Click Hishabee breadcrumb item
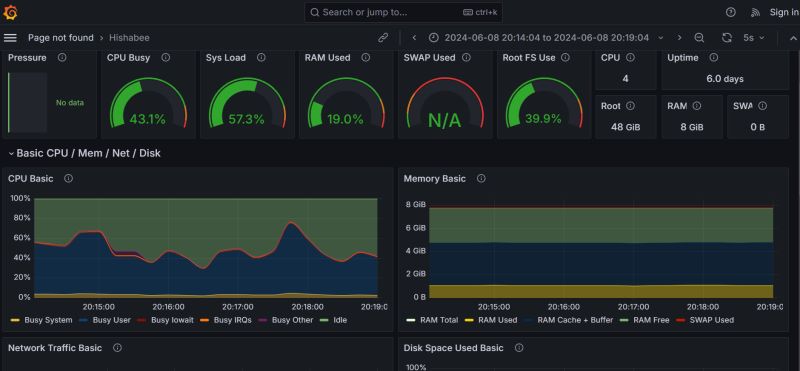 (129, 38)
